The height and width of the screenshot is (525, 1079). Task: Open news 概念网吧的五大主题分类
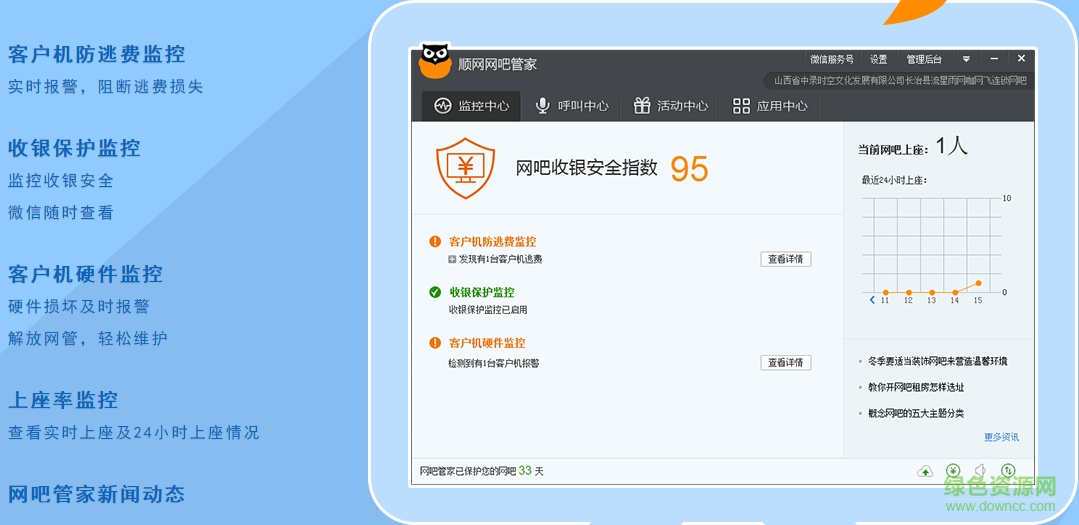pyautogui.click(x=915, y=414)
